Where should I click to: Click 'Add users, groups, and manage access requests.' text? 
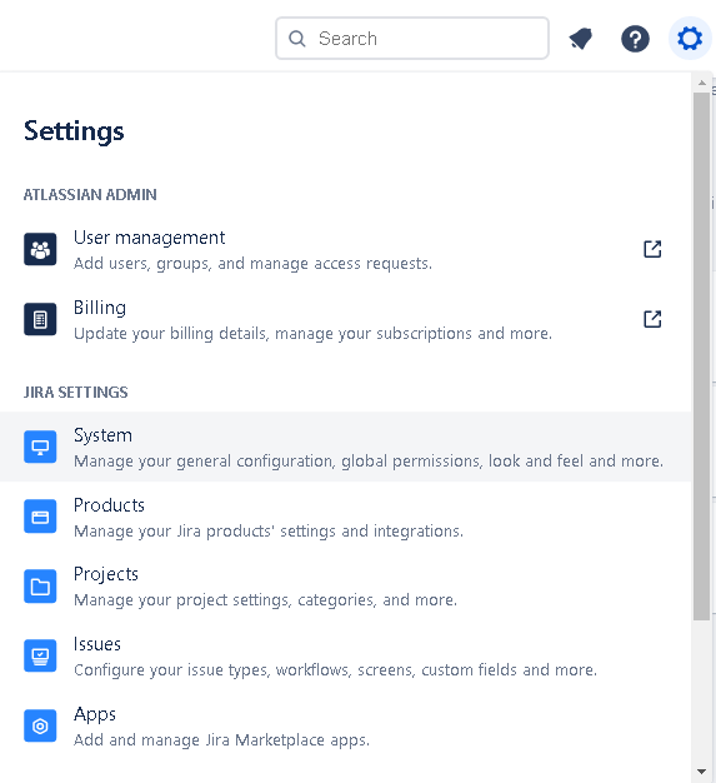point(253,264)
